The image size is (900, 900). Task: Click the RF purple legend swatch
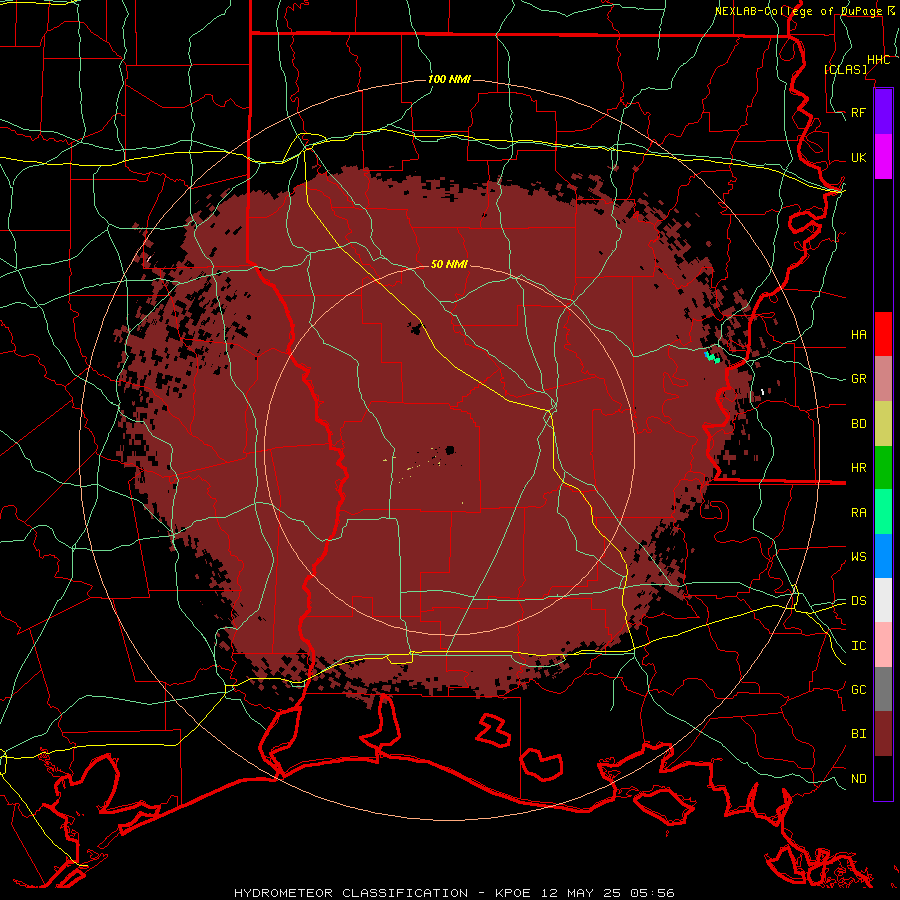point(883,112)
